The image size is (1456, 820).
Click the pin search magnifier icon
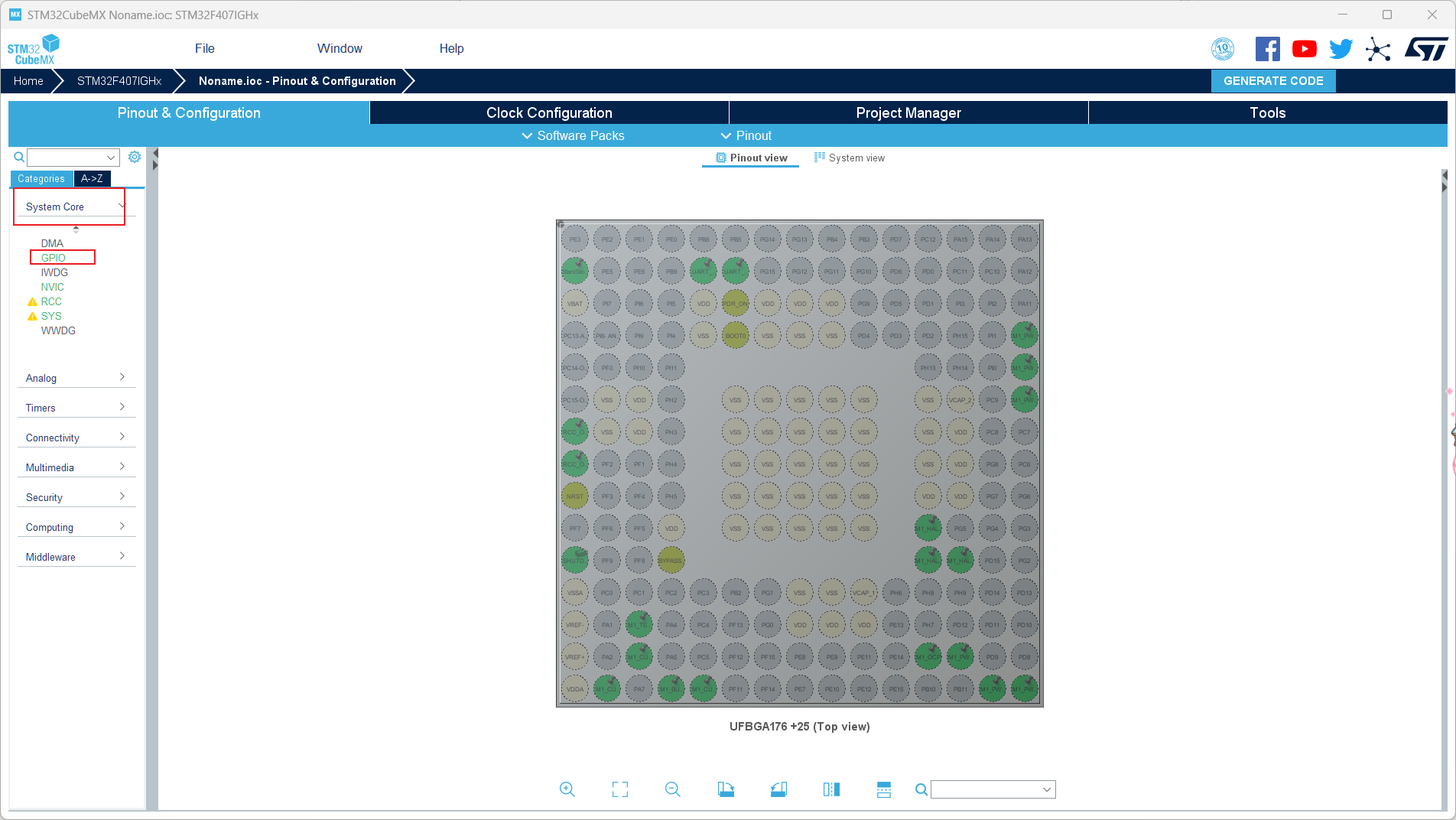[x=921, y=789]
